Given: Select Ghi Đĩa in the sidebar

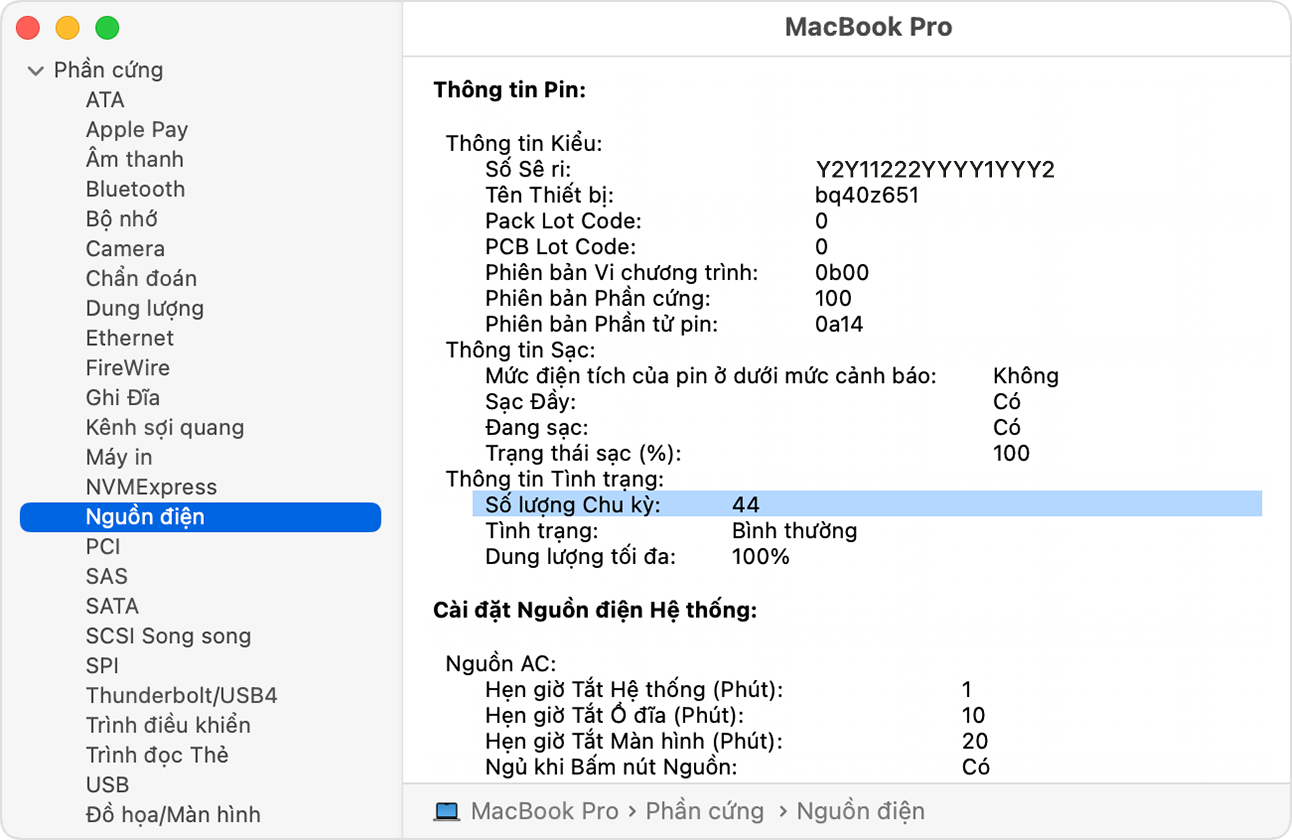Looking at the screenshot, I should (x=123, y=398).
